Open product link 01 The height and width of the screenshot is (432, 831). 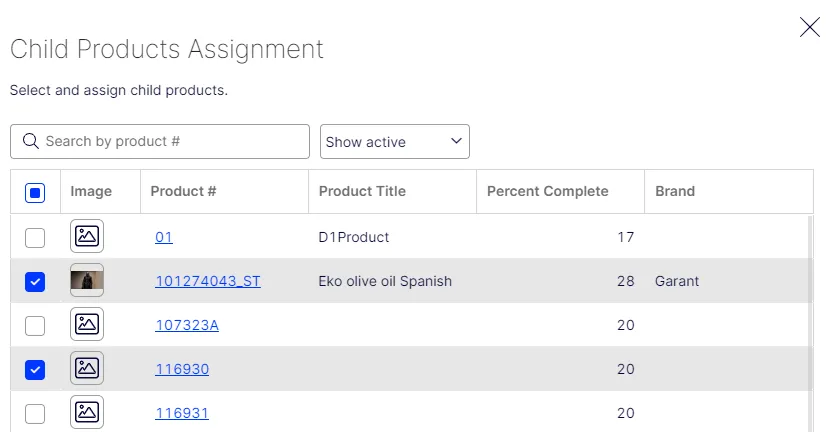[x=164, y=237]
